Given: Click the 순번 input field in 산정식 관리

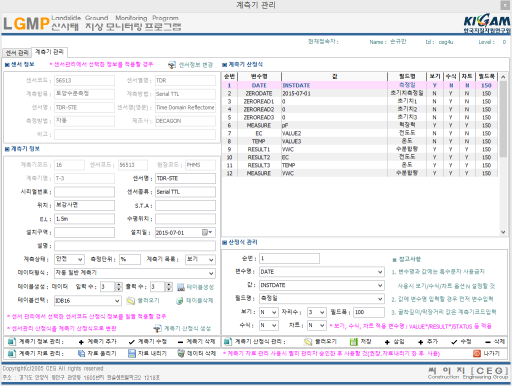Looking at the screenshot, I should point(289,258).
